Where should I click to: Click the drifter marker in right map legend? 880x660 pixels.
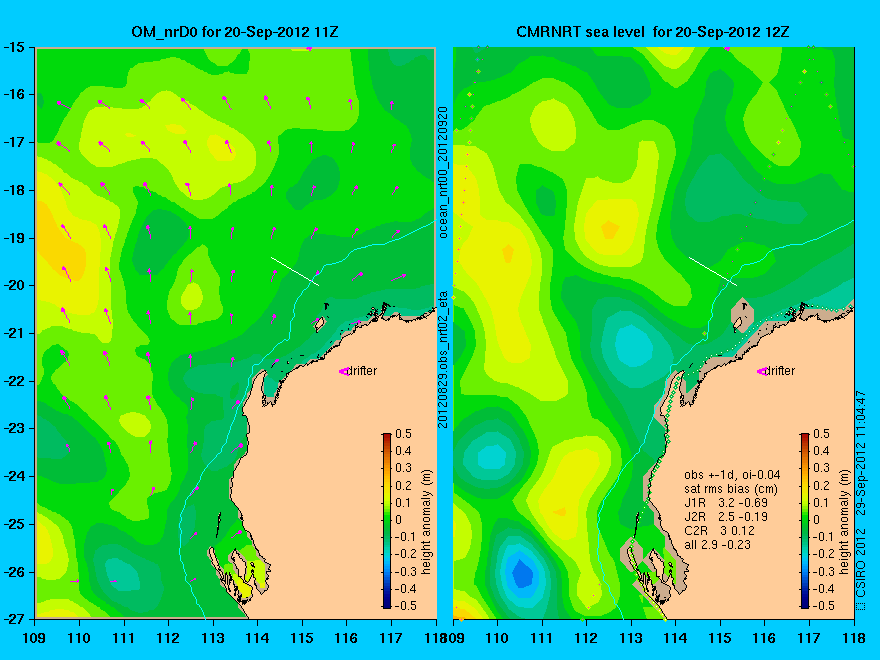762,372
